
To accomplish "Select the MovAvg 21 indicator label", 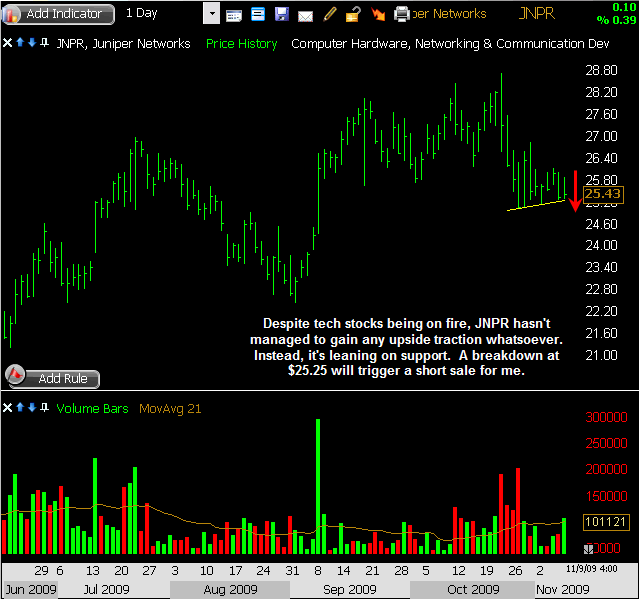I will coord(171,408).
